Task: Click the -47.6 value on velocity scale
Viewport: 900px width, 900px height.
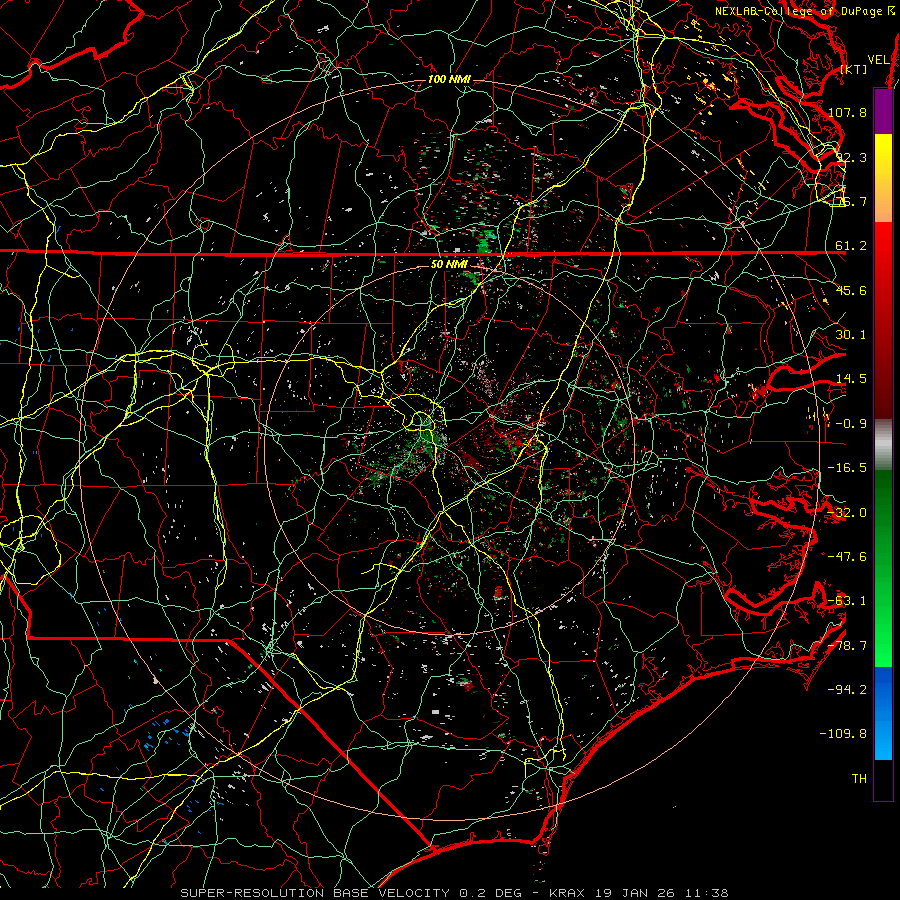Action: 847,557
